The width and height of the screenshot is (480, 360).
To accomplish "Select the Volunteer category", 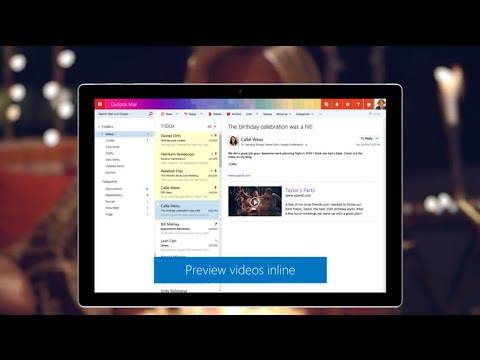I will point(112,208).
